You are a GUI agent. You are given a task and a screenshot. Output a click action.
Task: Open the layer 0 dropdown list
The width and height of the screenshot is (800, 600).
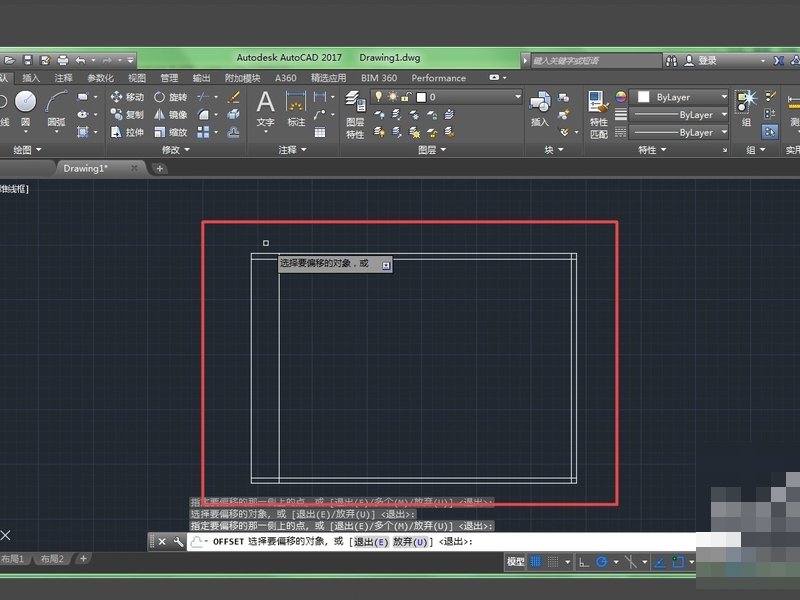tap(517, 96)
